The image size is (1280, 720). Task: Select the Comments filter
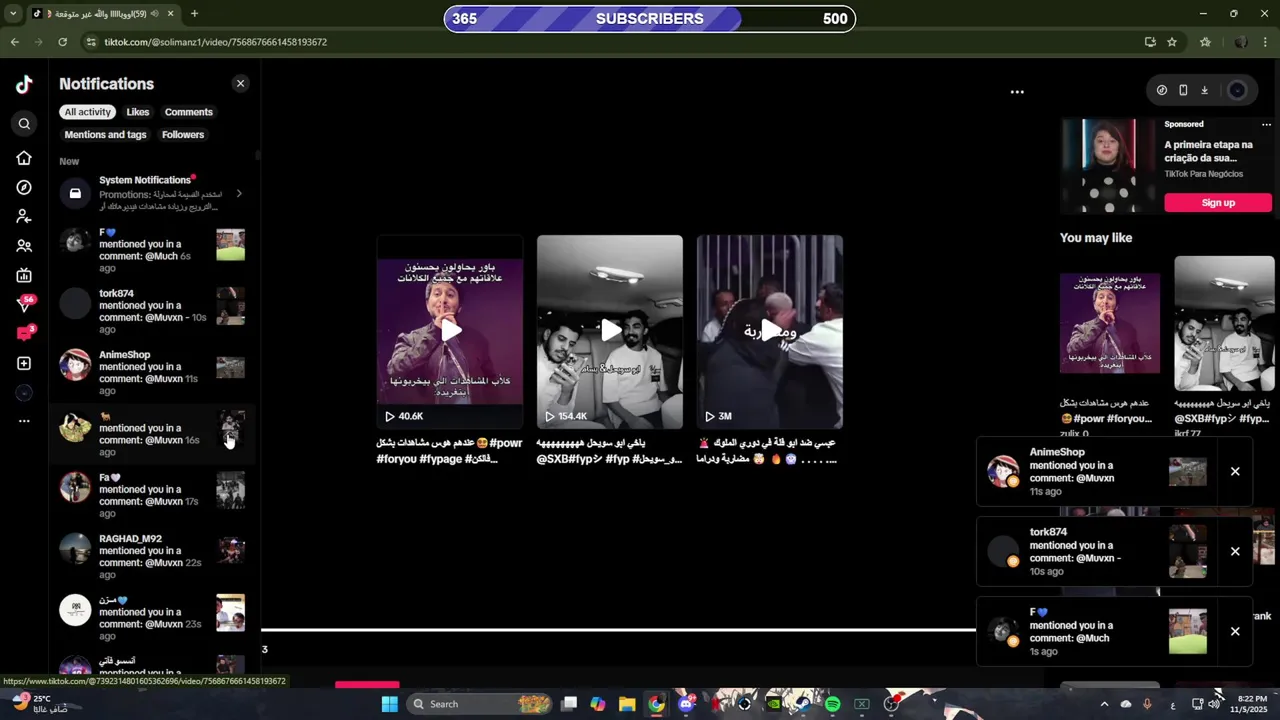tap(189, 112)
